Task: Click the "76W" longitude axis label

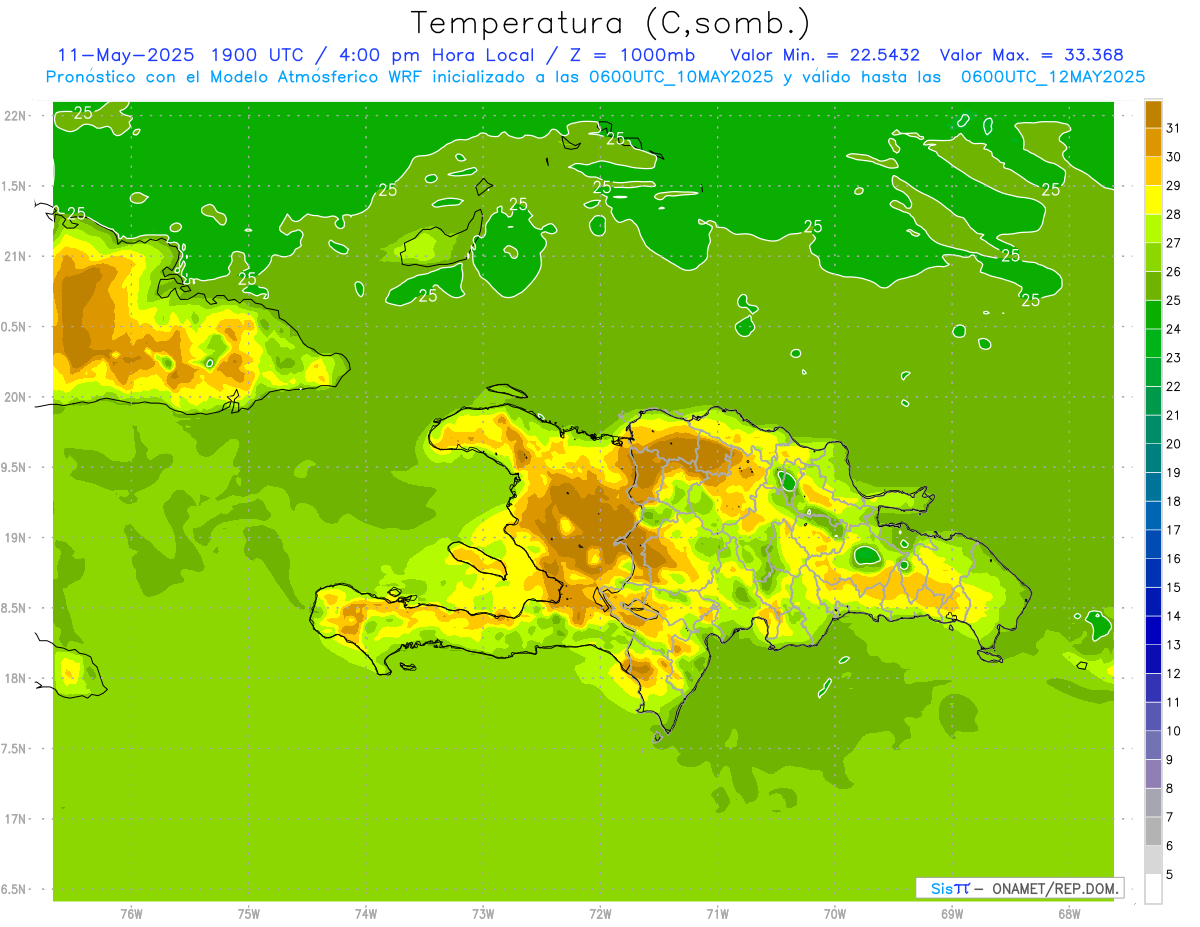Action: coord(131,914)
